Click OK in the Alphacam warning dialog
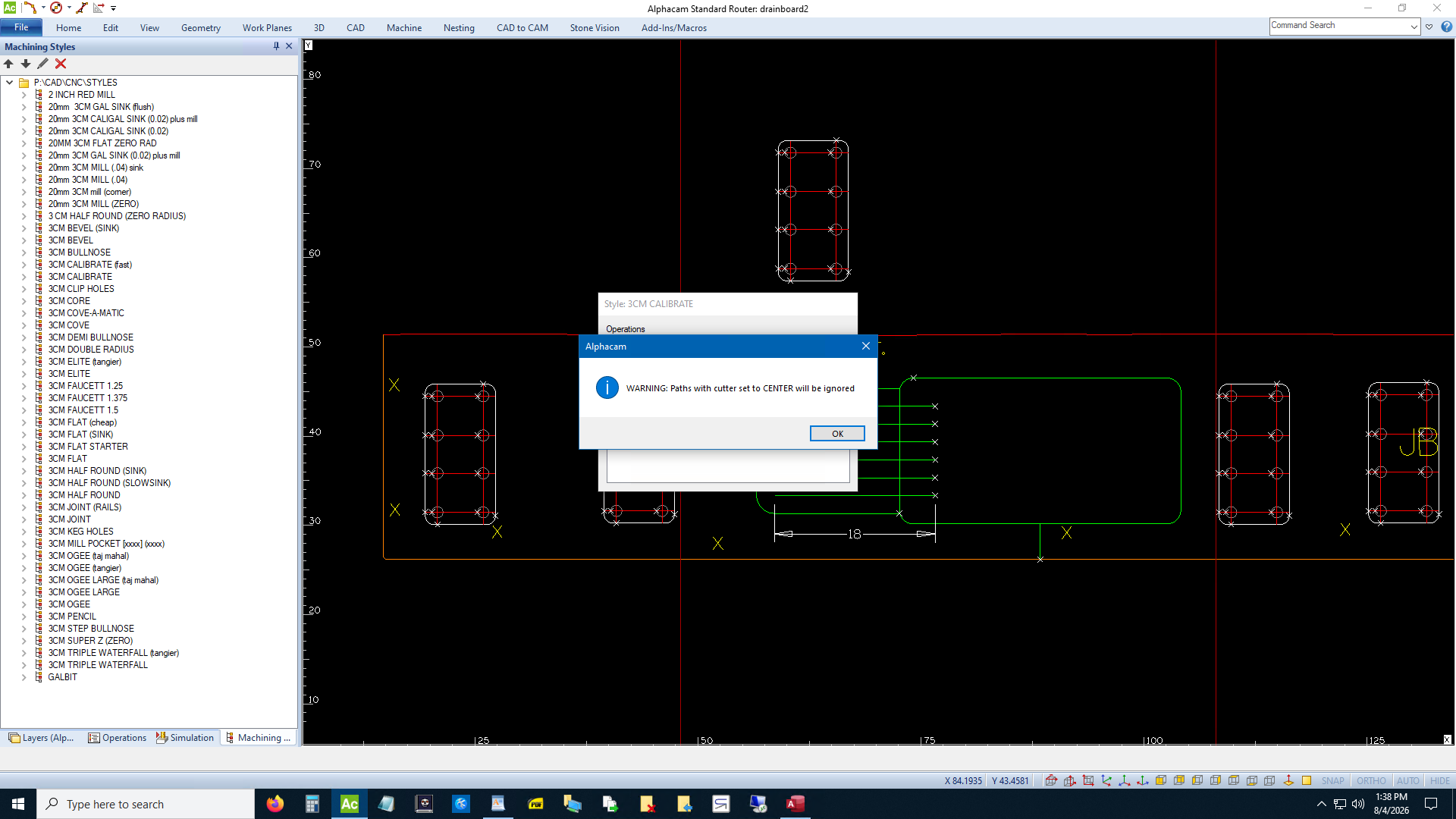The height and width of the screenshot is (819, 1456). pyautogui.click(x=837, y=434)
